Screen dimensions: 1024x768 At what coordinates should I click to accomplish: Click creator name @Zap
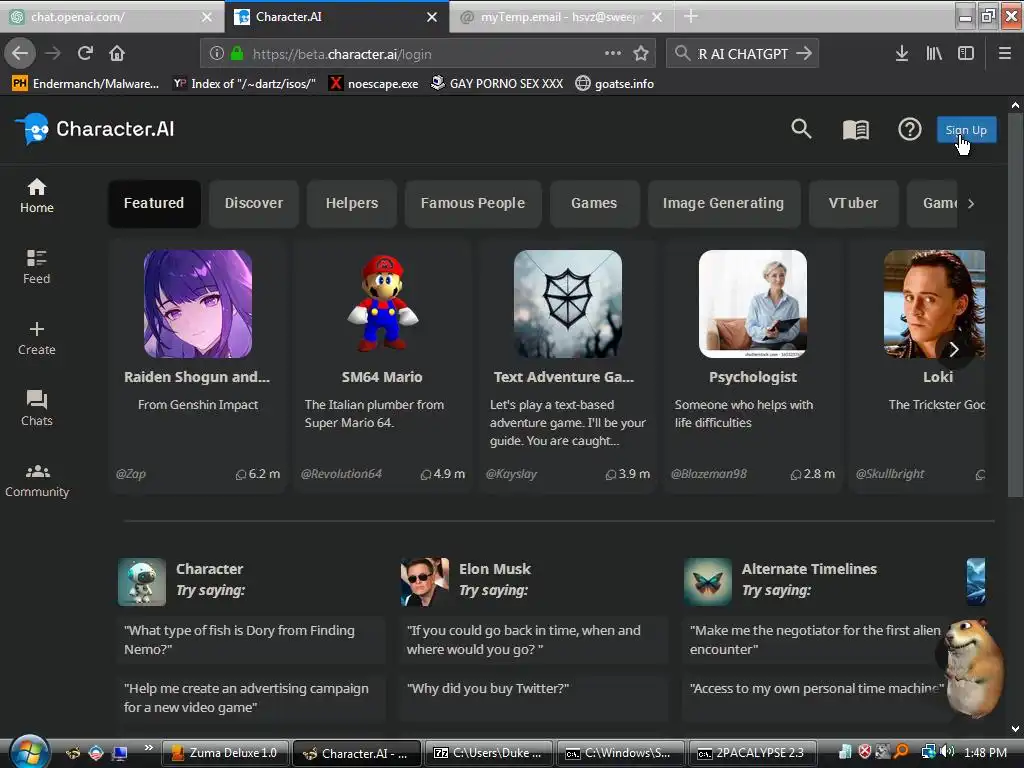point(131,474)
